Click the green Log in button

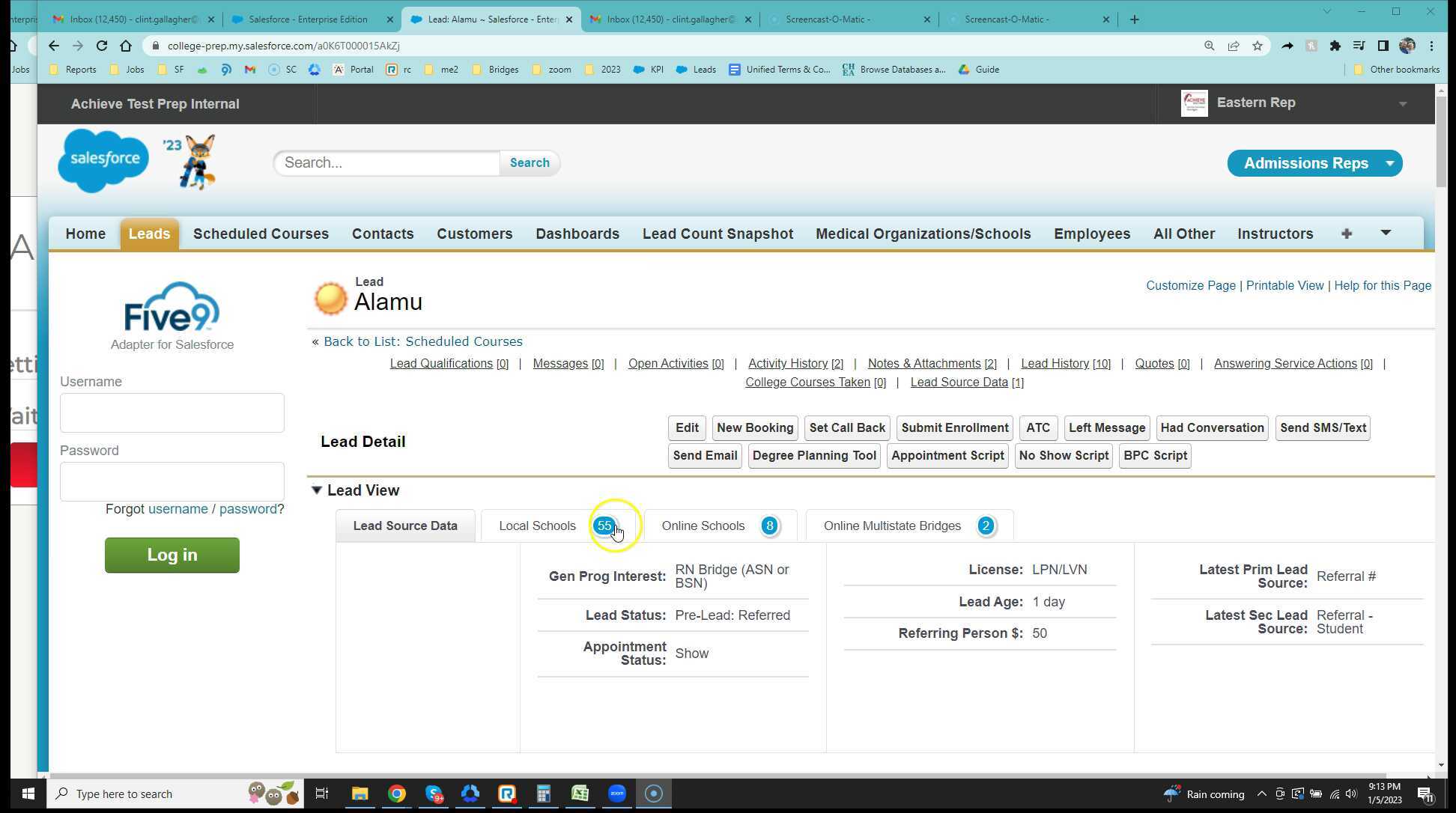tap(172, 555)
